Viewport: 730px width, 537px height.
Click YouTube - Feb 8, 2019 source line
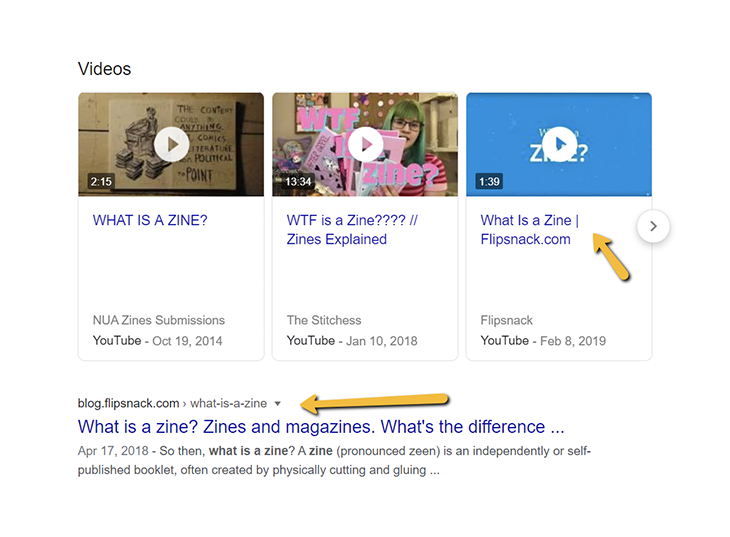tap(543, 341)
